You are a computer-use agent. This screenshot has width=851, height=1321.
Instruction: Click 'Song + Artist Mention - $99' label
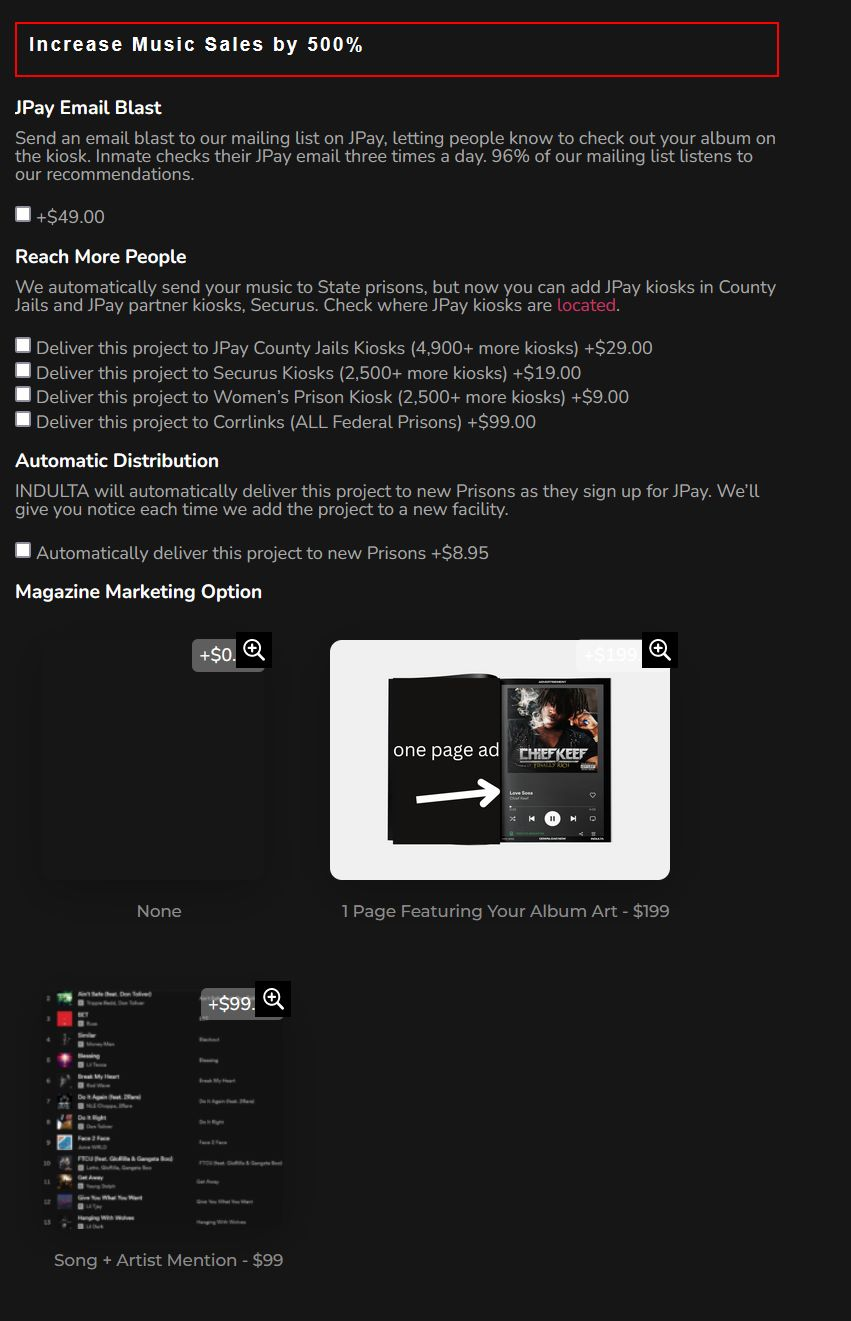coord(169,1260)
